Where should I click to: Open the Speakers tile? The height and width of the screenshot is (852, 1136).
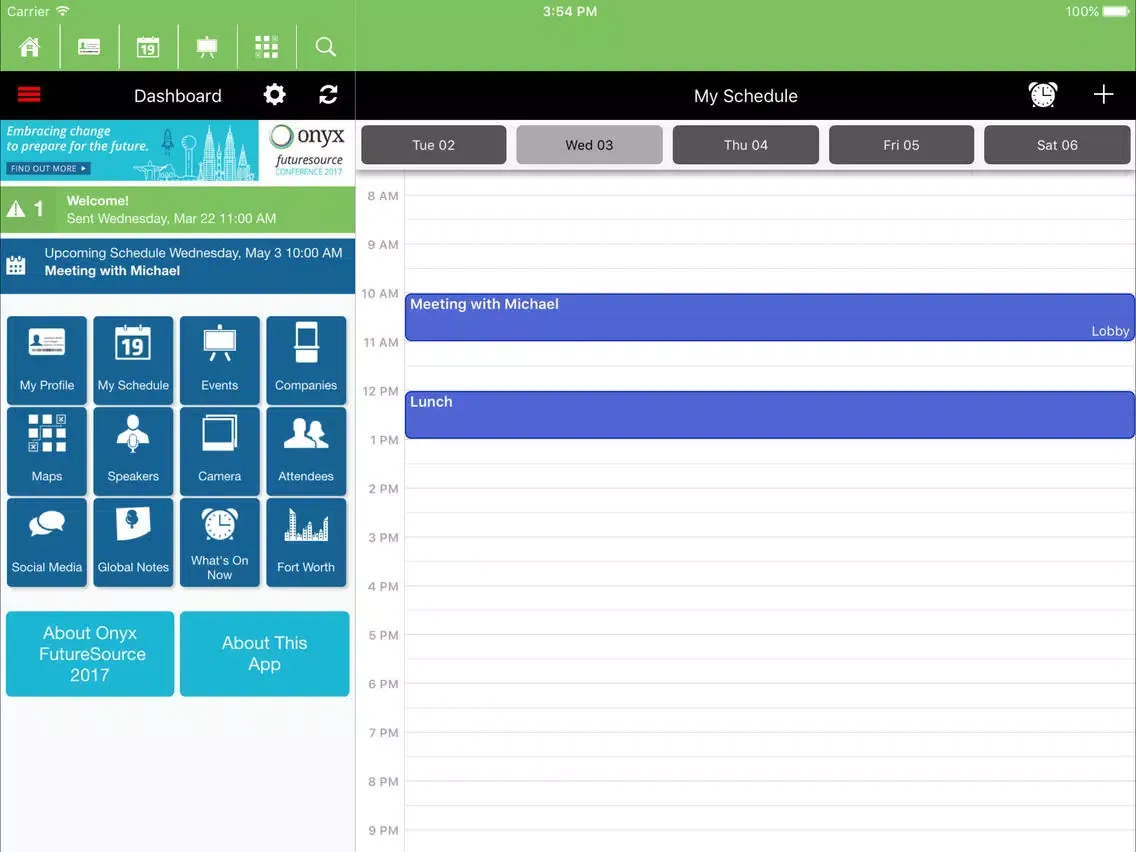[133, 451]
